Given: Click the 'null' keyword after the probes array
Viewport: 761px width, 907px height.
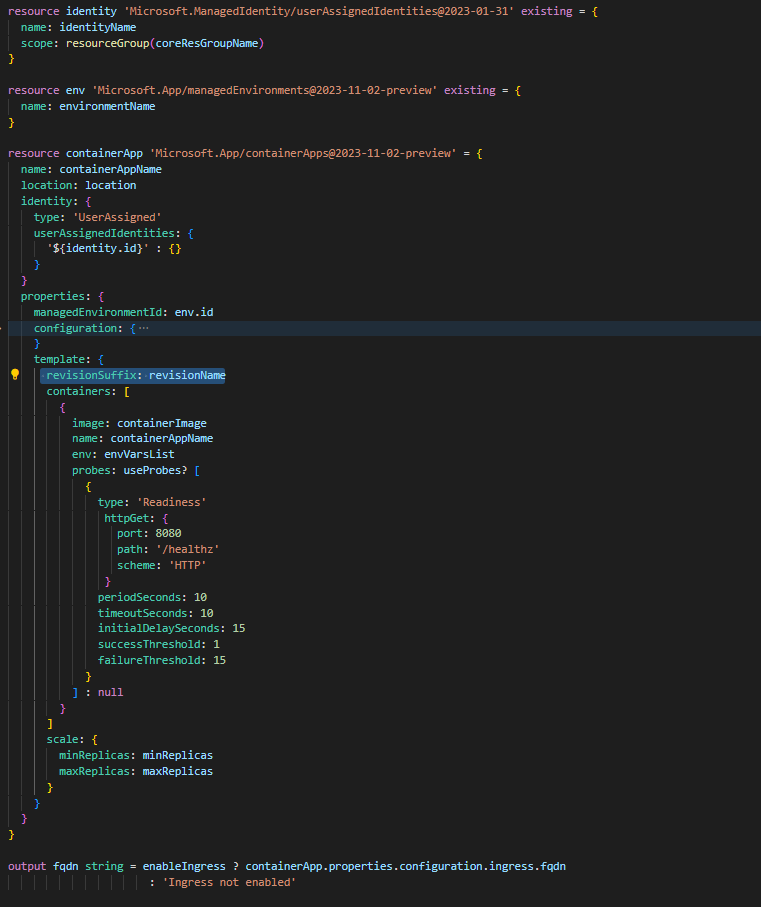Looking at the screenshot, I should [x=110, y=692].
